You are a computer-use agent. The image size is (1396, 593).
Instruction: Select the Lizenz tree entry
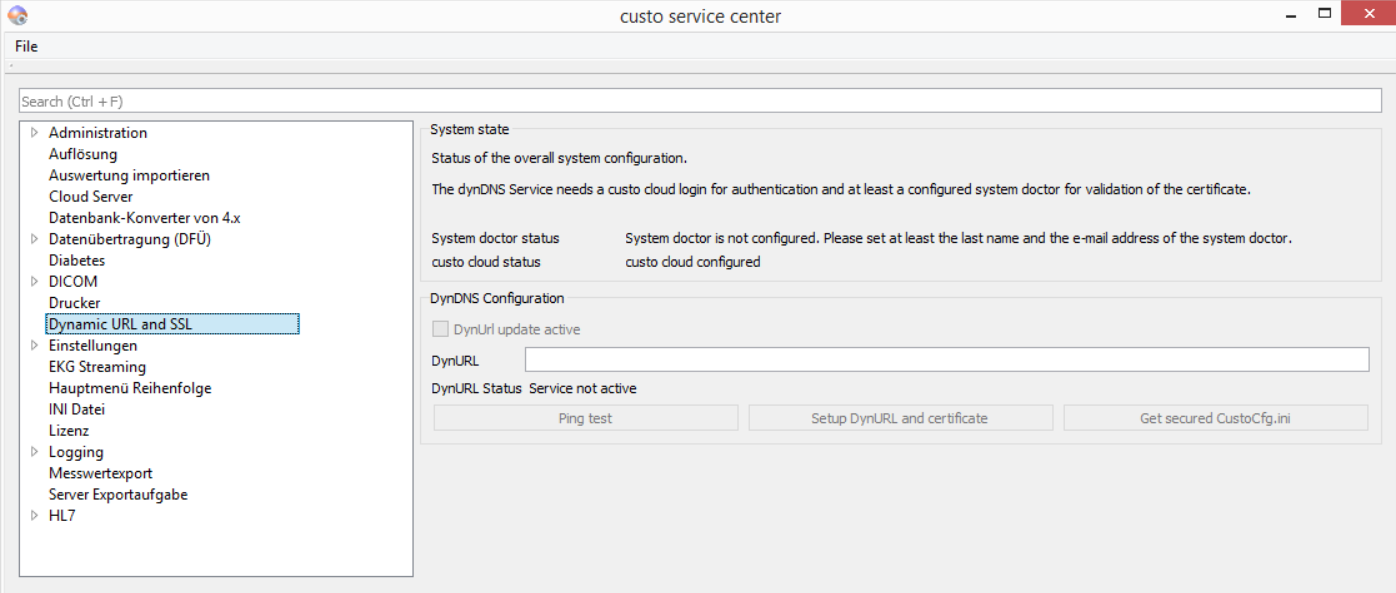[x=69, y=430]
